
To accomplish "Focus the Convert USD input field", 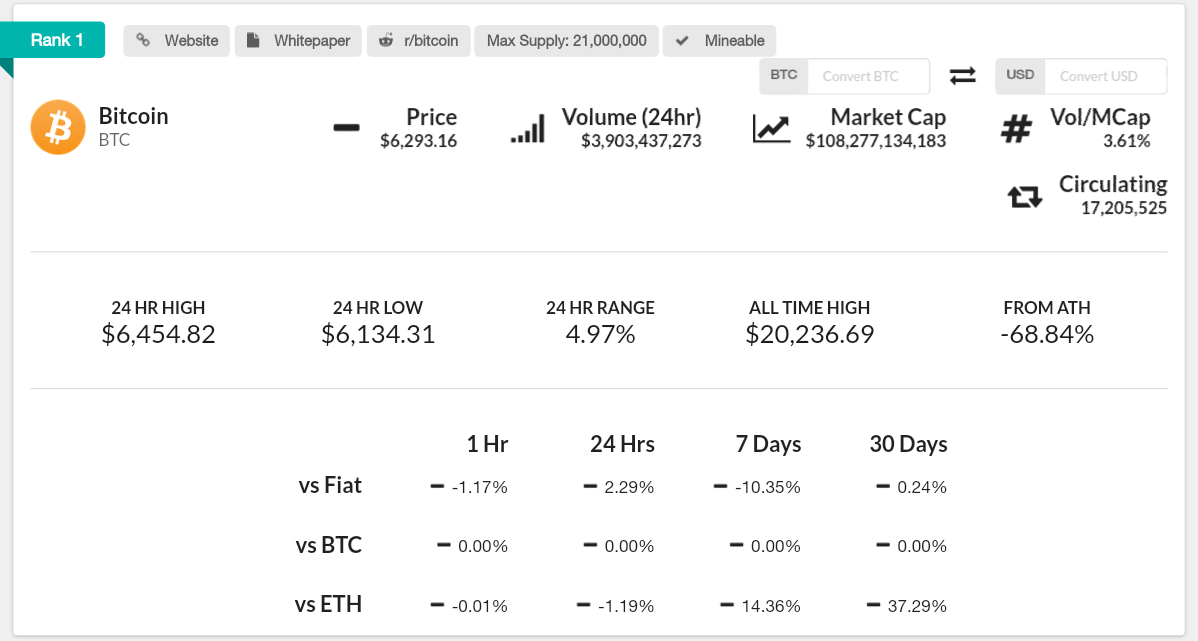I will point(1104,76).
